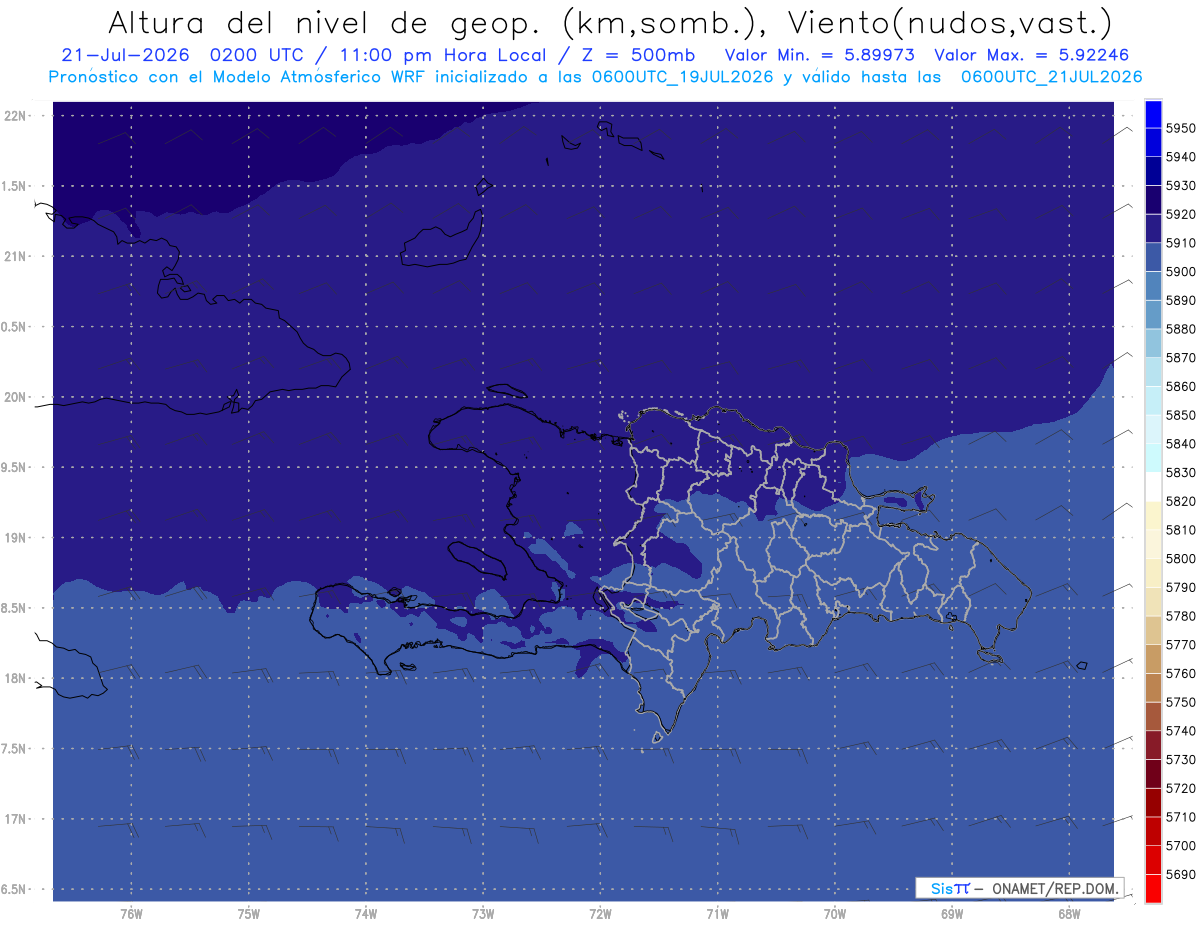Click the '68W' longitude label

coord(1069,914)
